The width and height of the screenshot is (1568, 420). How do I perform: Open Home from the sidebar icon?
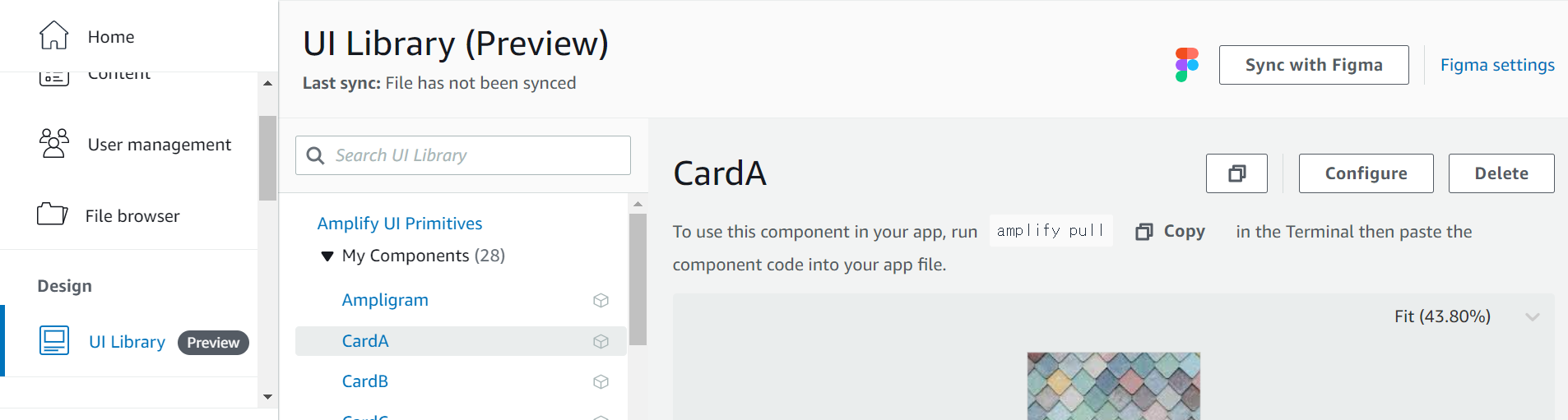54,35
